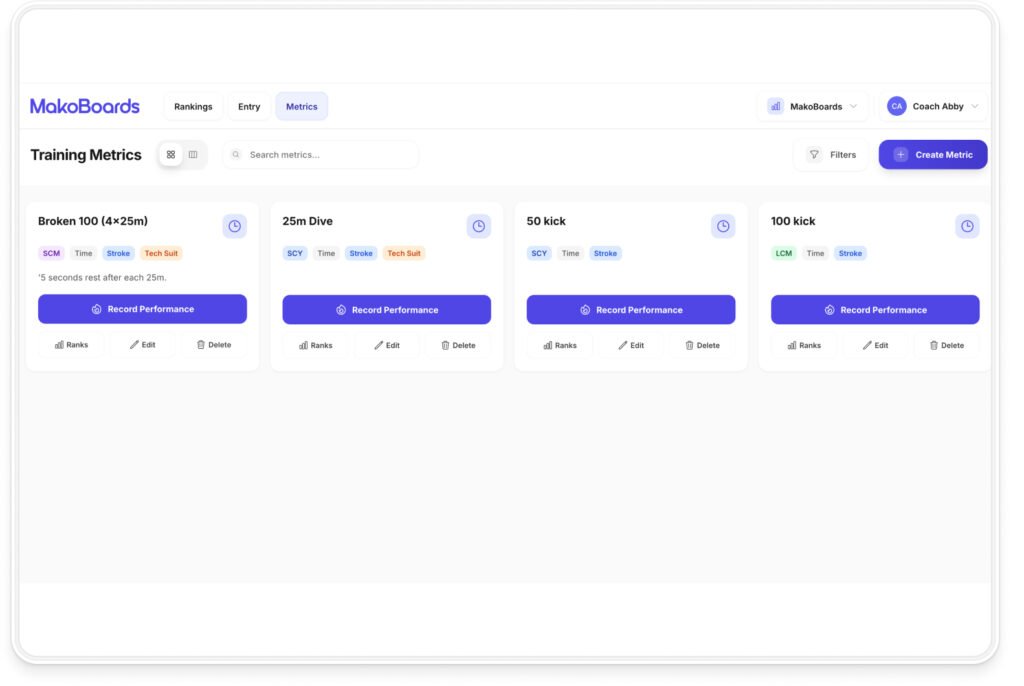The width and height of the screenshot is (1024, 686).
Task: View Ranks for 100 kick
Action: tap(804, 345)
